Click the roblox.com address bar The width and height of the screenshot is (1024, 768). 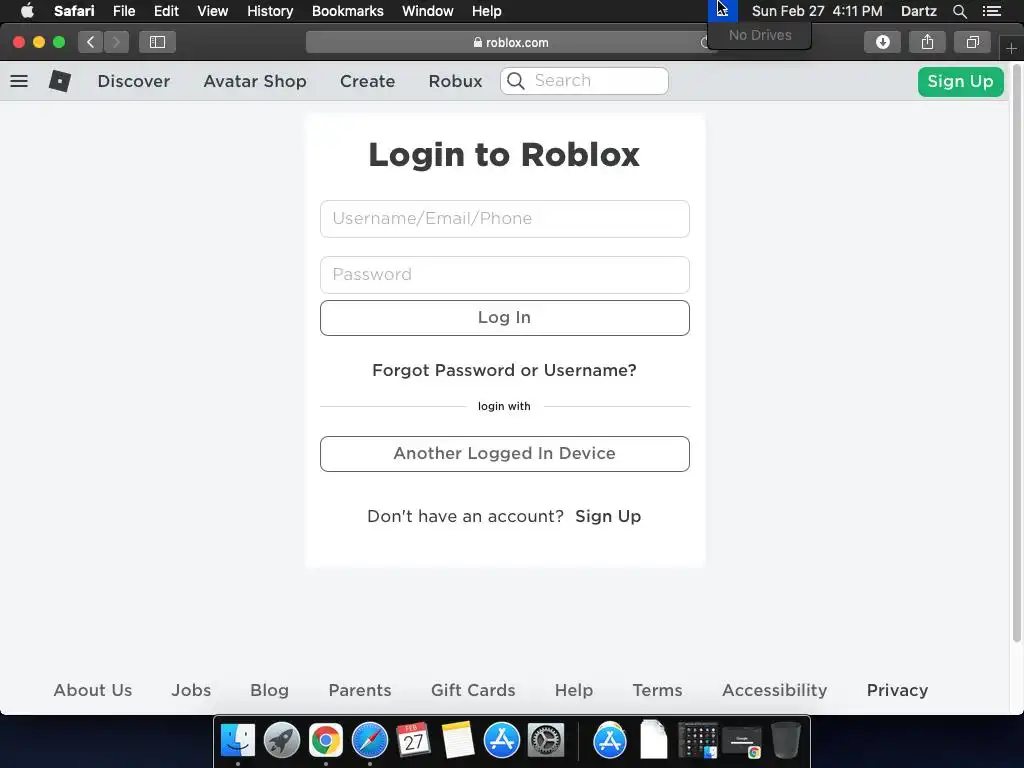511,42
